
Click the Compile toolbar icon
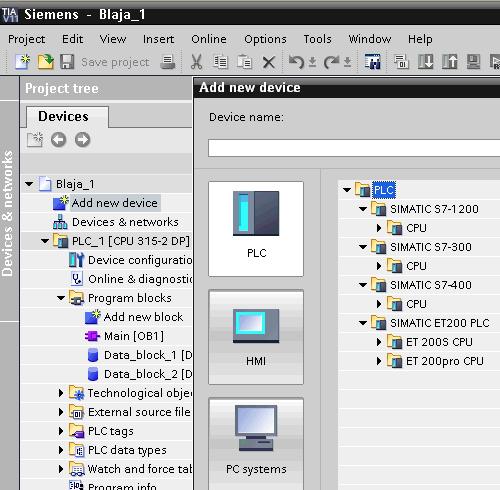(401, 62)
